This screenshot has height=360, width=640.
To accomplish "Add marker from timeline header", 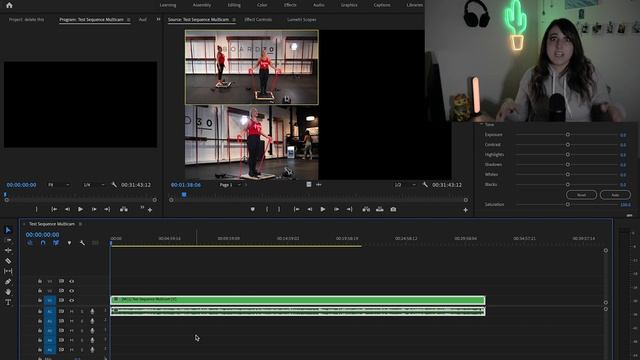I will click(x=69, y=243).
